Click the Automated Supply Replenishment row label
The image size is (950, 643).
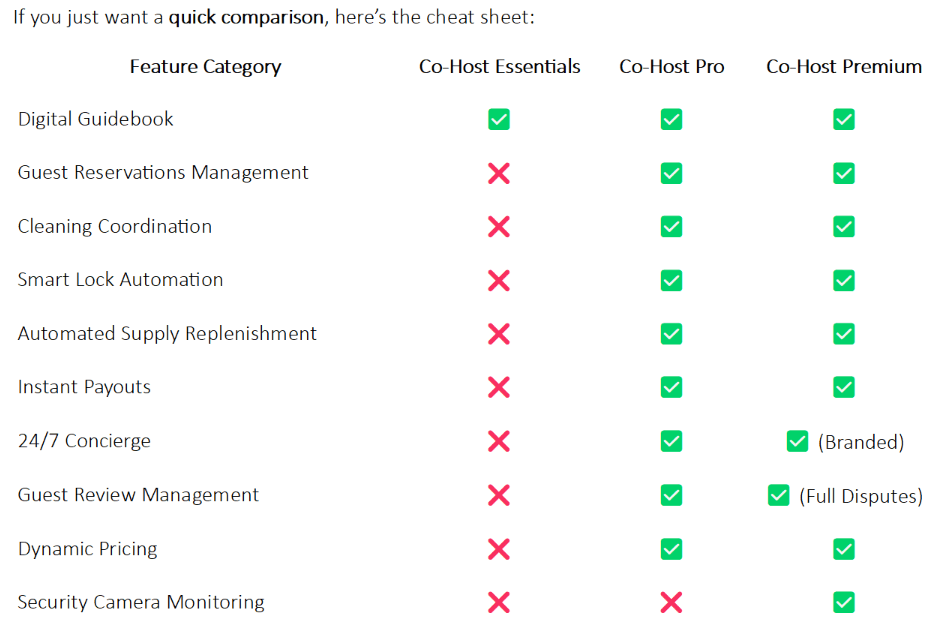(x=167, y=334)
